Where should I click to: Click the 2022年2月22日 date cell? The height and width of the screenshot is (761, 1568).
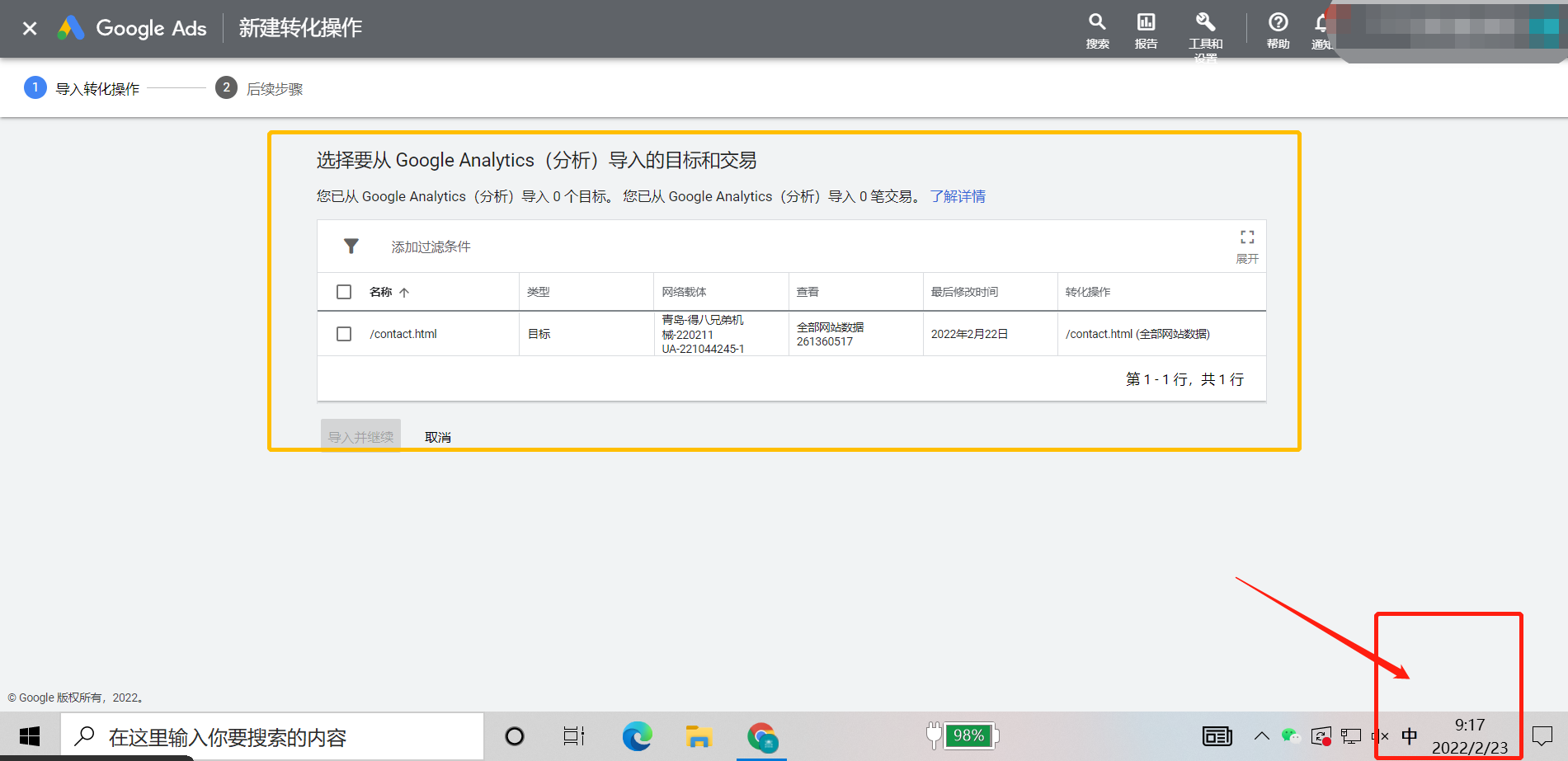coord(969,334)
